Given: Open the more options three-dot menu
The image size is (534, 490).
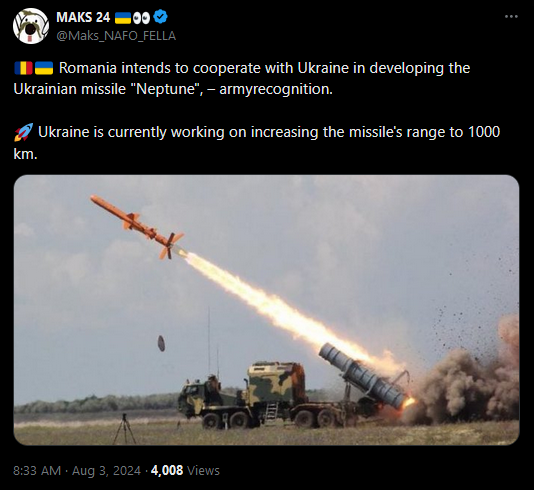Looking at the screenshot, I should tap(511, 16).
